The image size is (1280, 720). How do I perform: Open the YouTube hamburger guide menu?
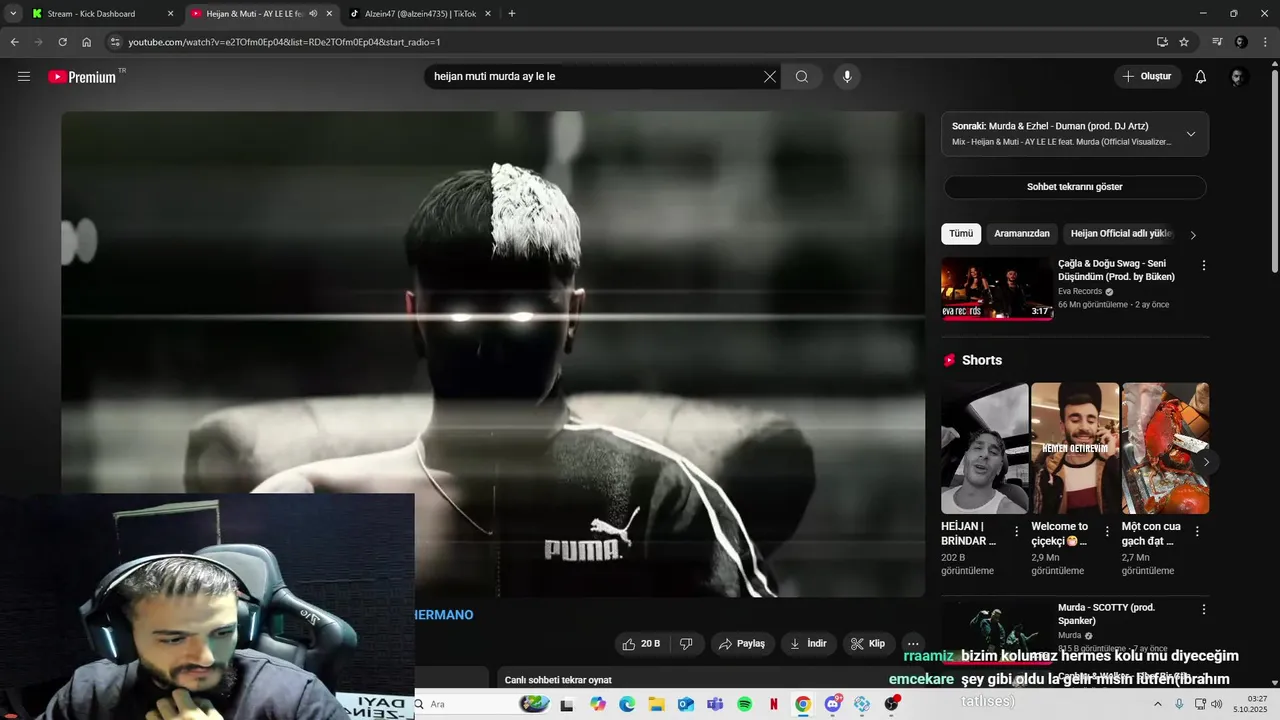24,77
